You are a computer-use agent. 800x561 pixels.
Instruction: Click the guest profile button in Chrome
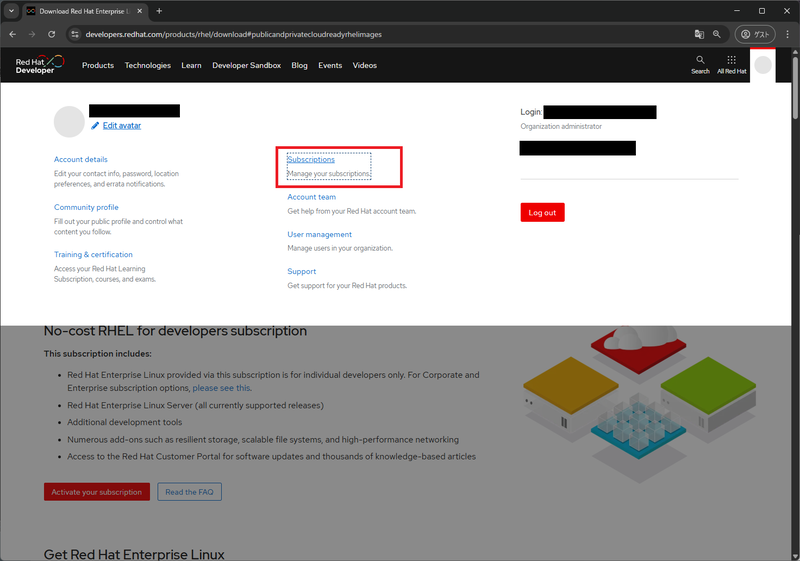[x=755, y=34]
